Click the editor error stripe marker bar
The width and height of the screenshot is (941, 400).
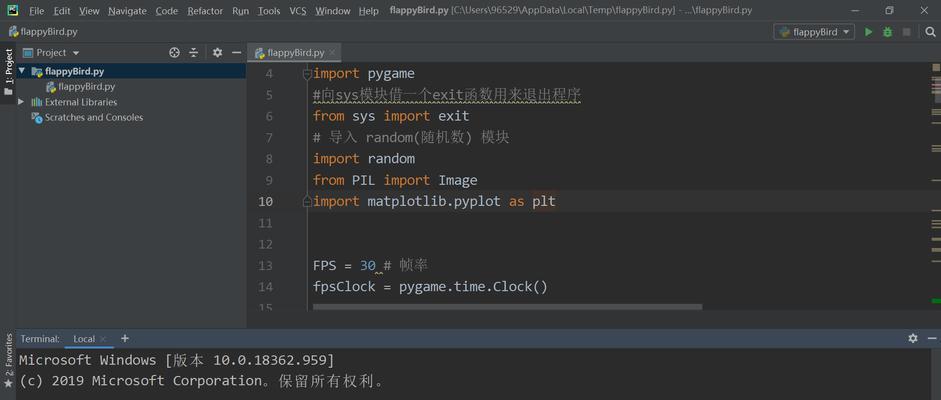click(936, 186)
